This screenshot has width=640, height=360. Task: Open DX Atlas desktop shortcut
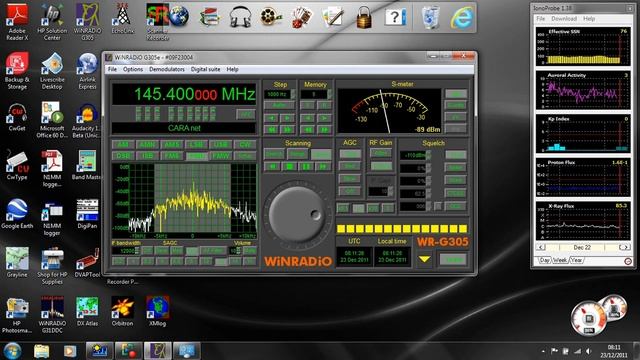coord(87,312)
